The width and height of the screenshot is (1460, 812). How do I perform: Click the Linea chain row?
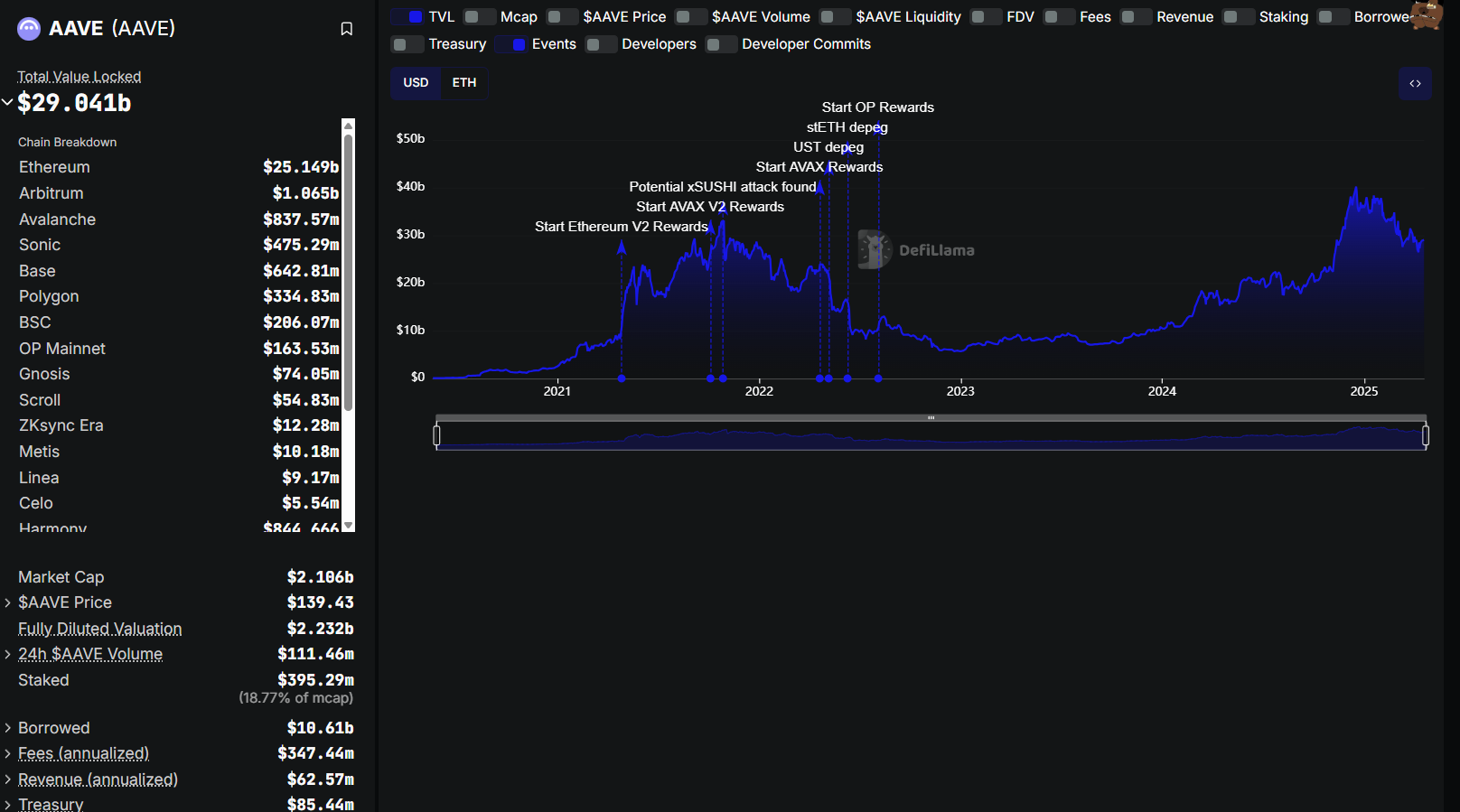point(179,478)
